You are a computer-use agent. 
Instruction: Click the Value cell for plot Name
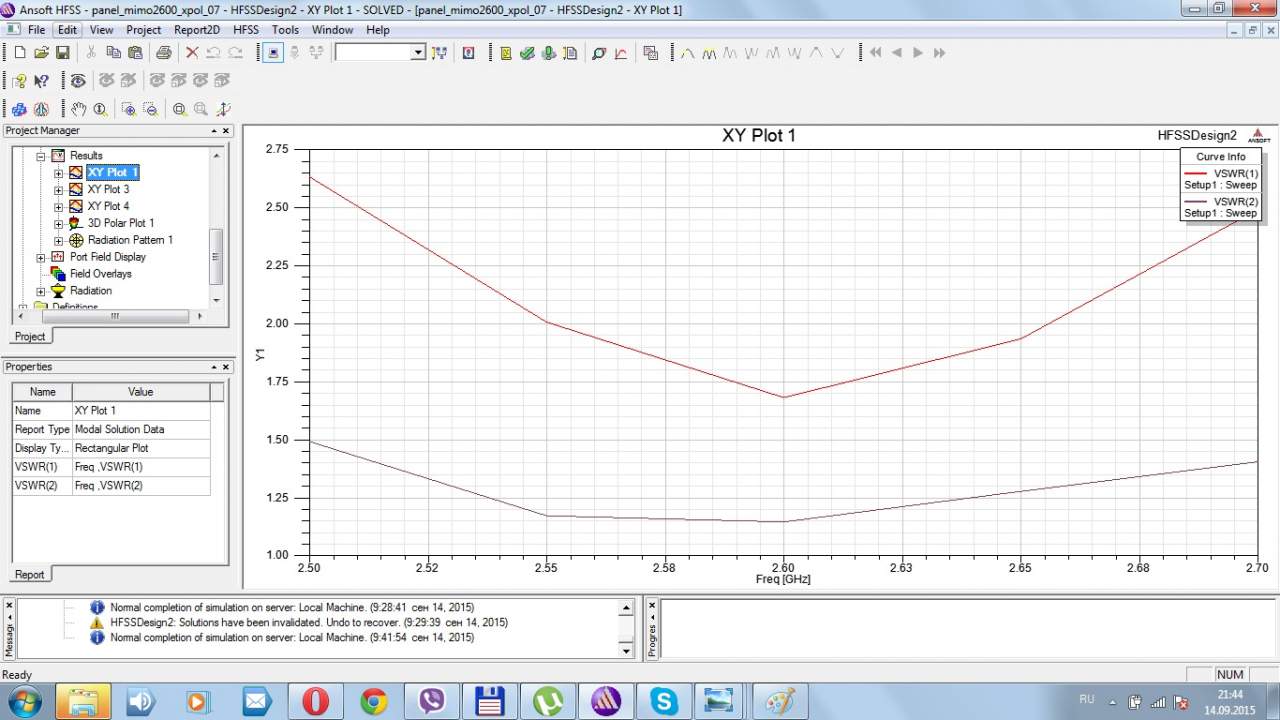[141, 411]
